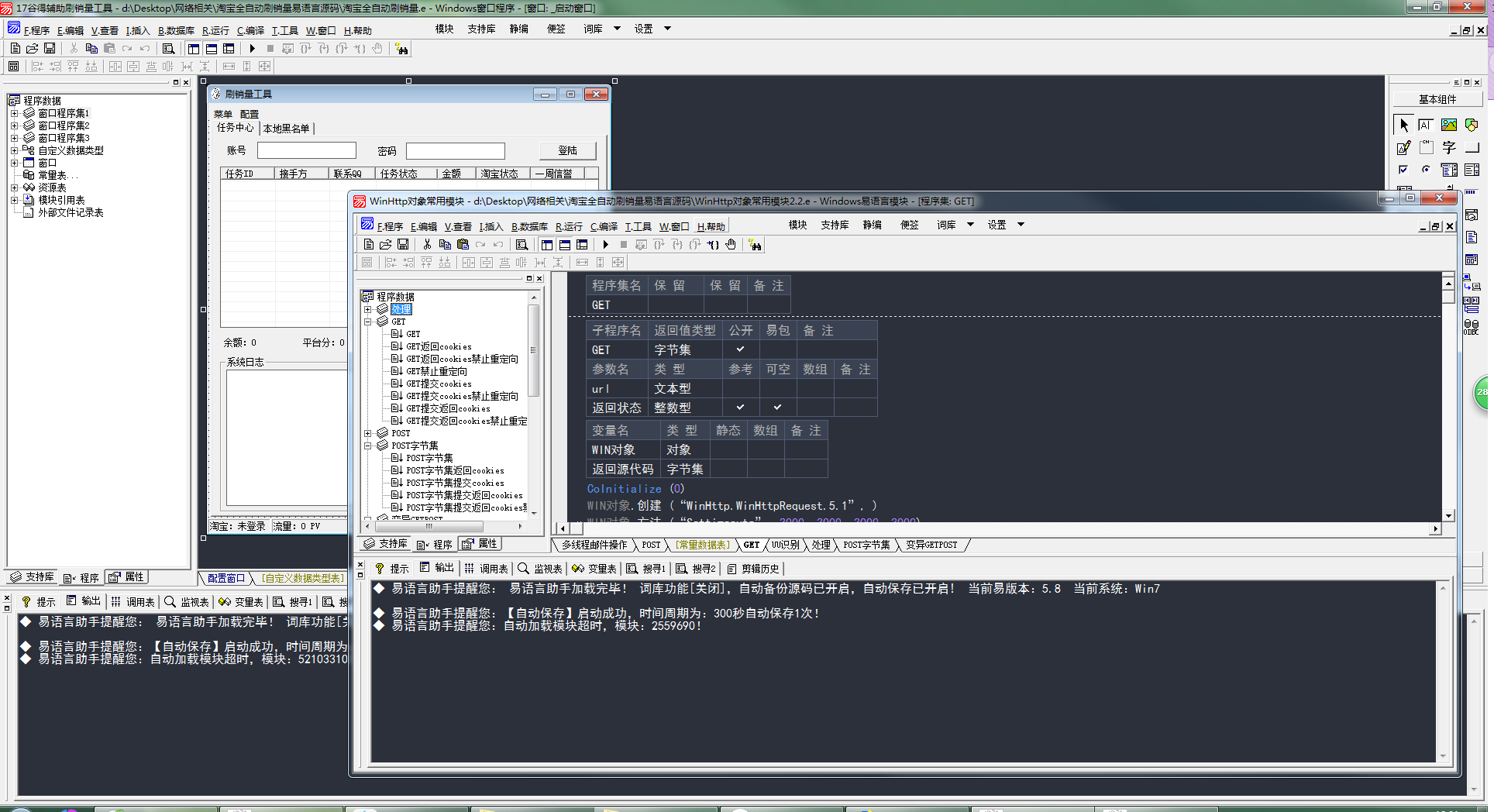Click 模块 button in WinHttp window
Image resolution: width=1494 pixels, height=812 pixels.
tap(798, 225)
